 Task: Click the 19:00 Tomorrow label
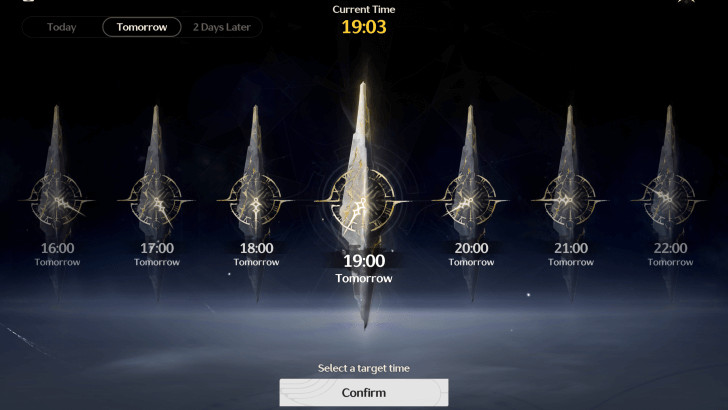pos(364,268)
